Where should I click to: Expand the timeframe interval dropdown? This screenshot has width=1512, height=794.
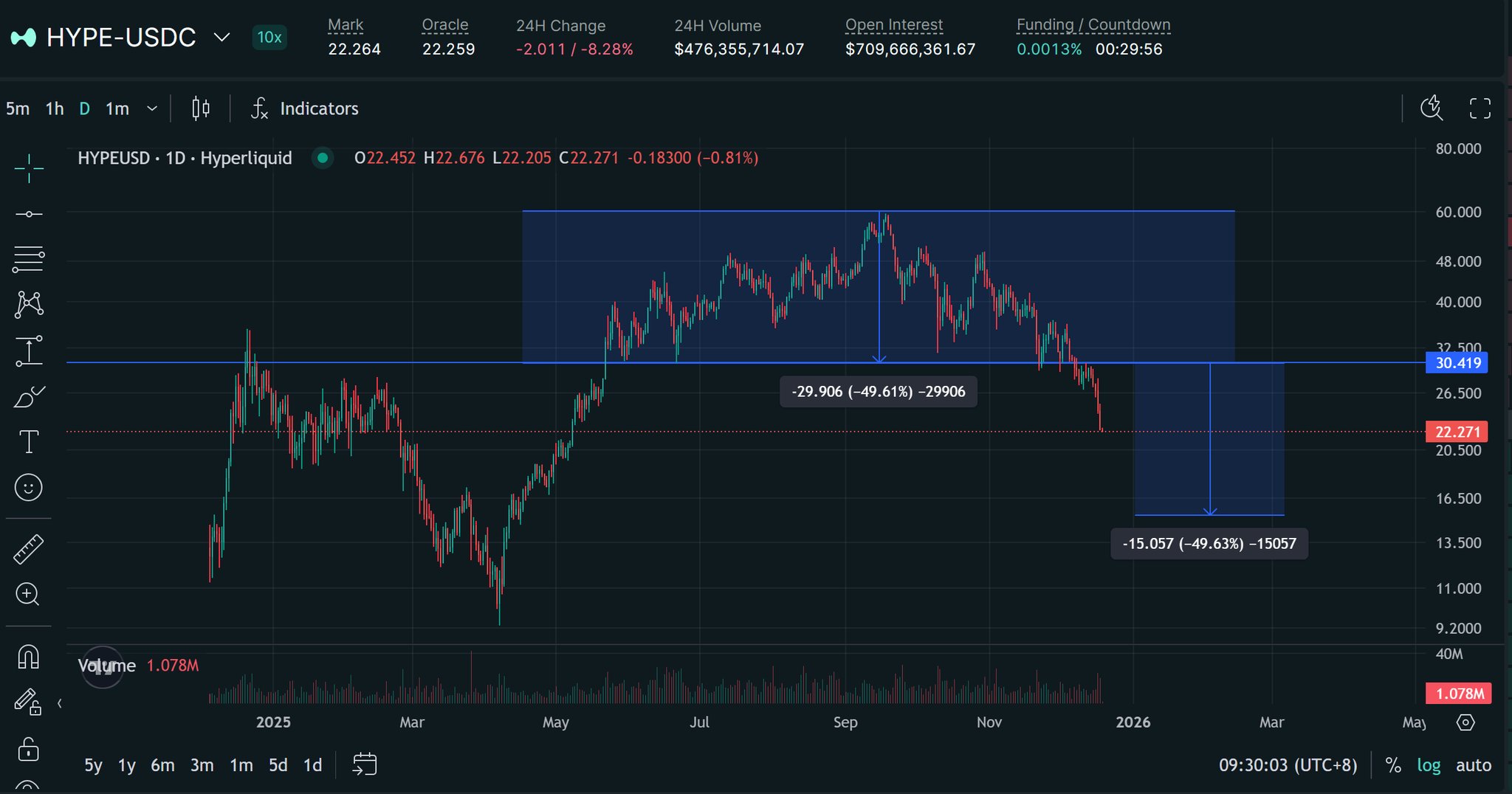pyautogui.click(x=152, y=108)
